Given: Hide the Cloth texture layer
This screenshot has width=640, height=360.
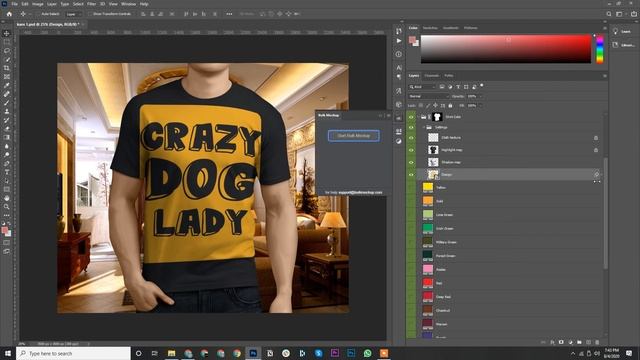Looking at the screenshot, I should (411, 138).
